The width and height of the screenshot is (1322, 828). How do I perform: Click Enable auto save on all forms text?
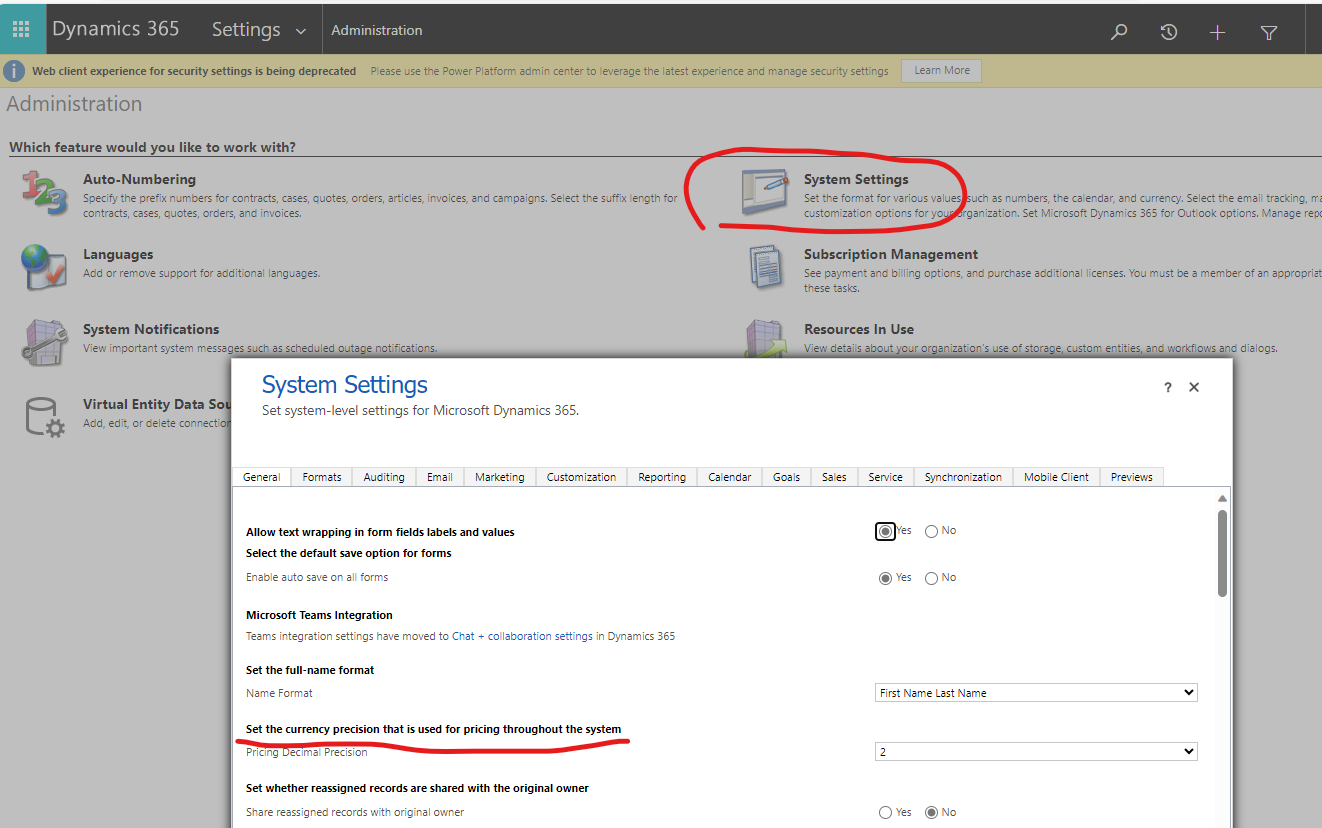(x=317, y=577)
